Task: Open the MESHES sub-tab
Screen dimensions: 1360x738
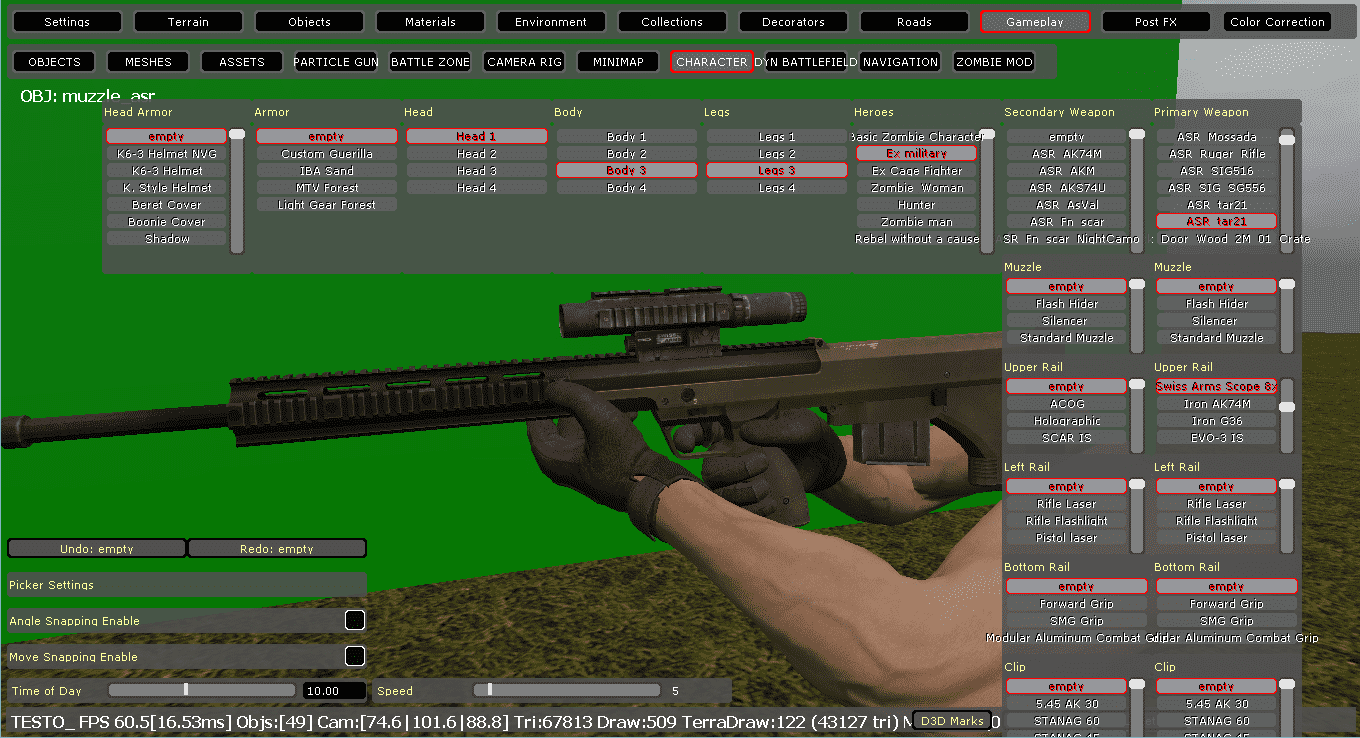Action: point(148,62)
